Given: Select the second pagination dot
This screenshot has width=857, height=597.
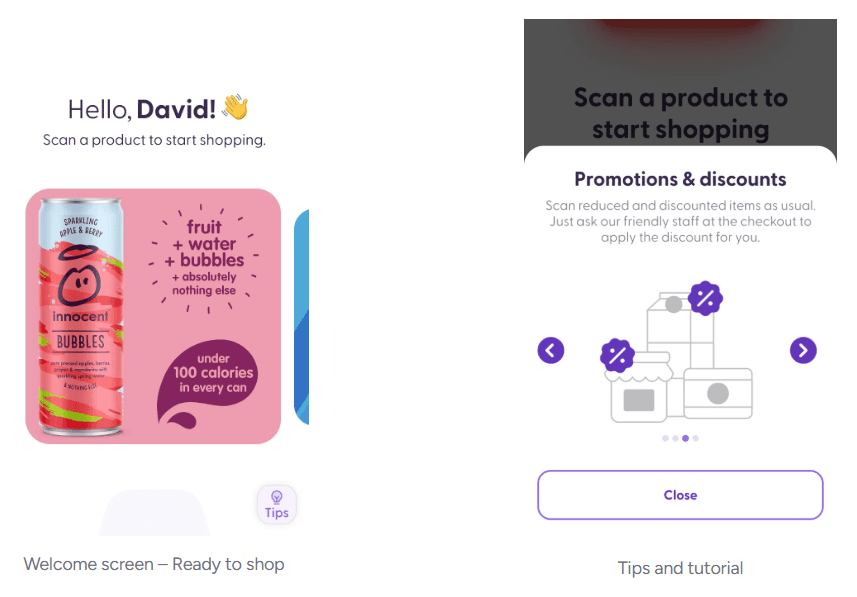Looking at the screenshot, I should 675,438.
